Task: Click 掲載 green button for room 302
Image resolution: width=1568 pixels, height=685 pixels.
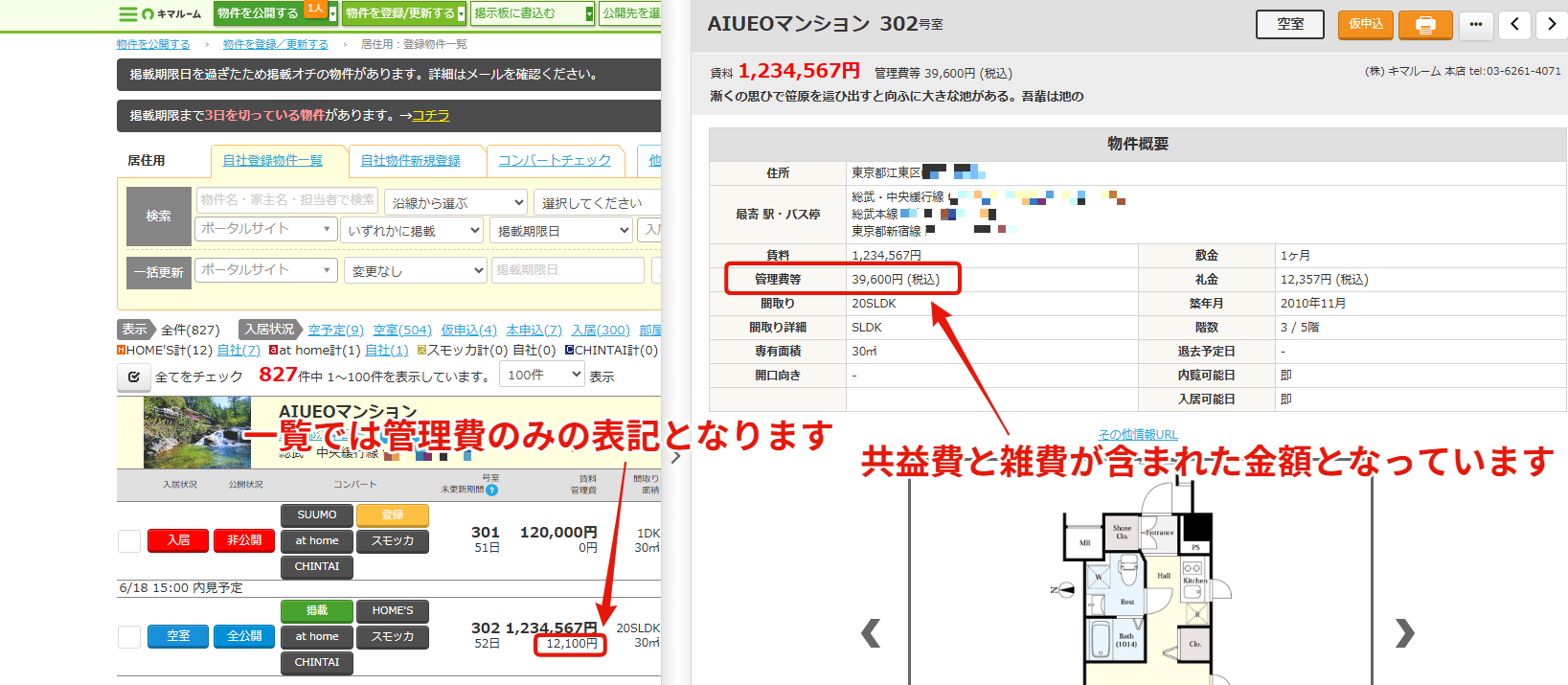Action: pos(317,611)
